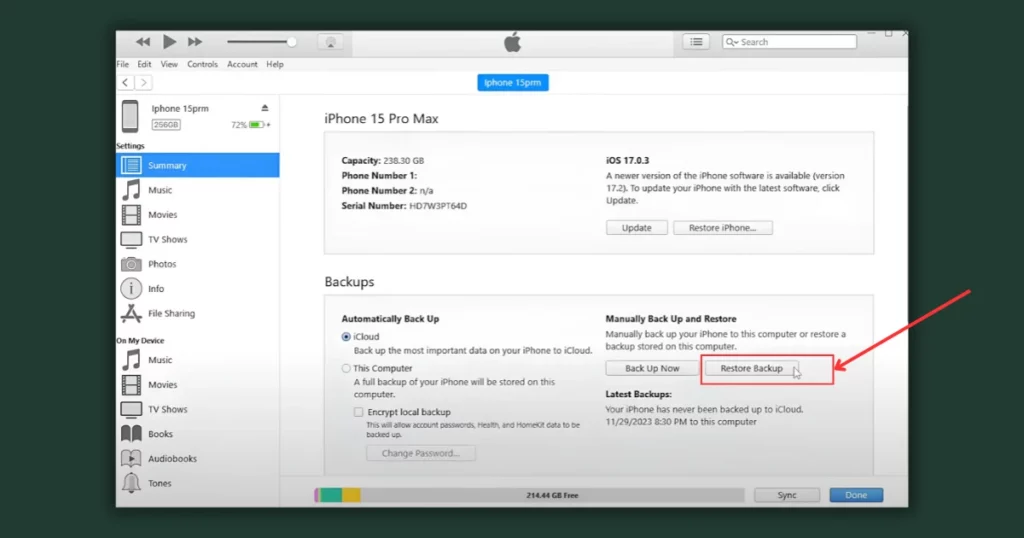1024x538 pixels.
Task: Adjust the volume slider knob
Action: 291,42
